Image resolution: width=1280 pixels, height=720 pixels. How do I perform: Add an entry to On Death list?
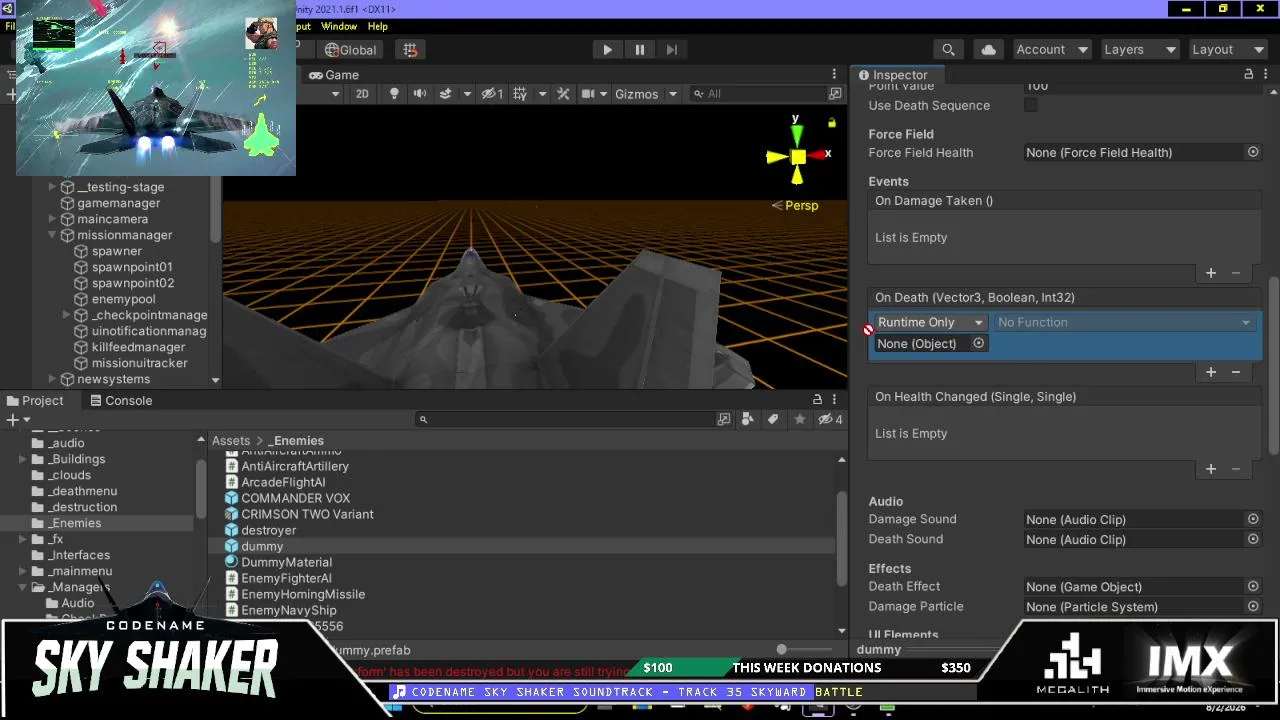pos(1210,372)
